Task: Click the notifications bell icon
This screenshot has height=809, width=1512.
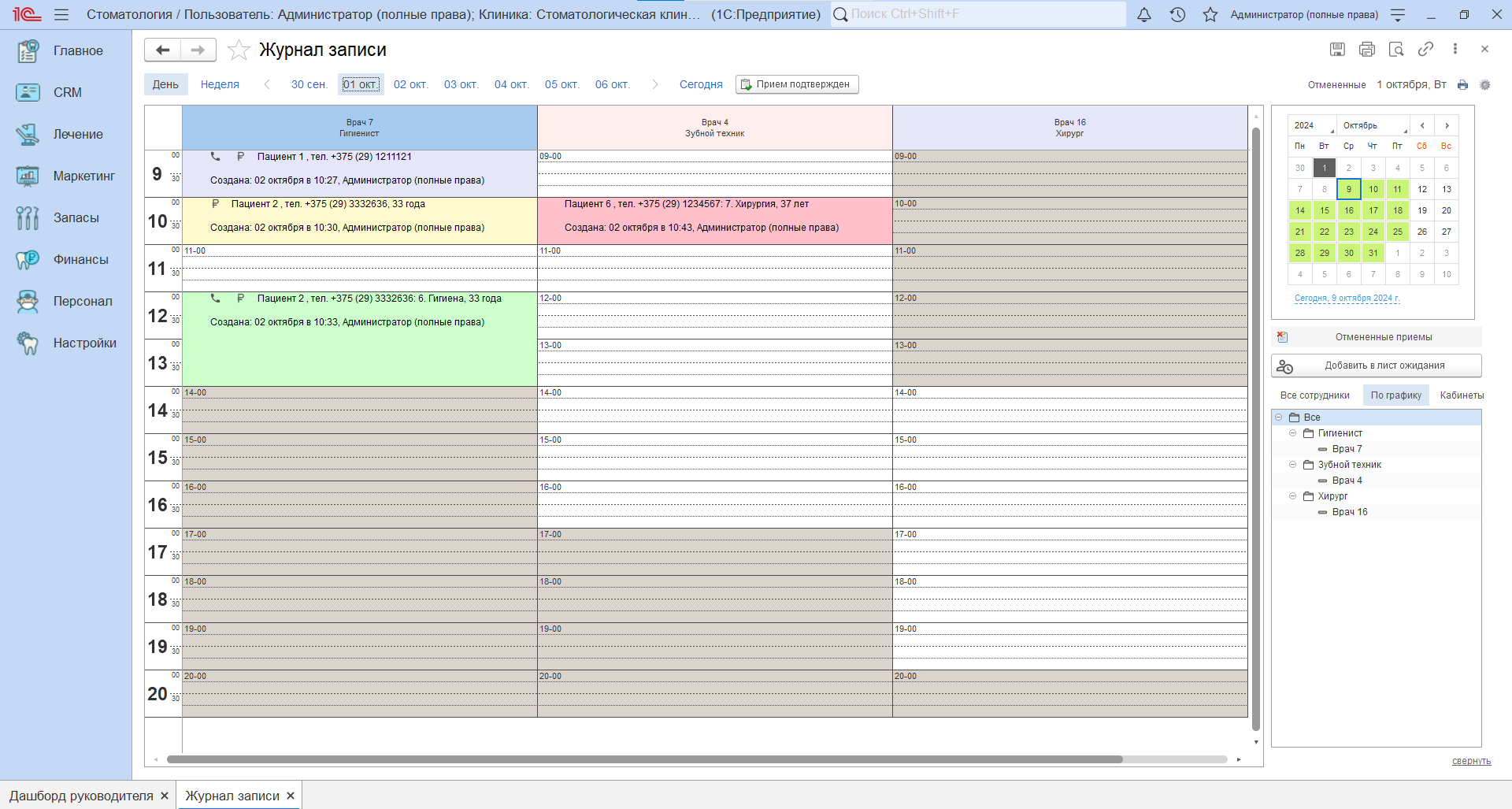Action: click(x=1144, y=14)
